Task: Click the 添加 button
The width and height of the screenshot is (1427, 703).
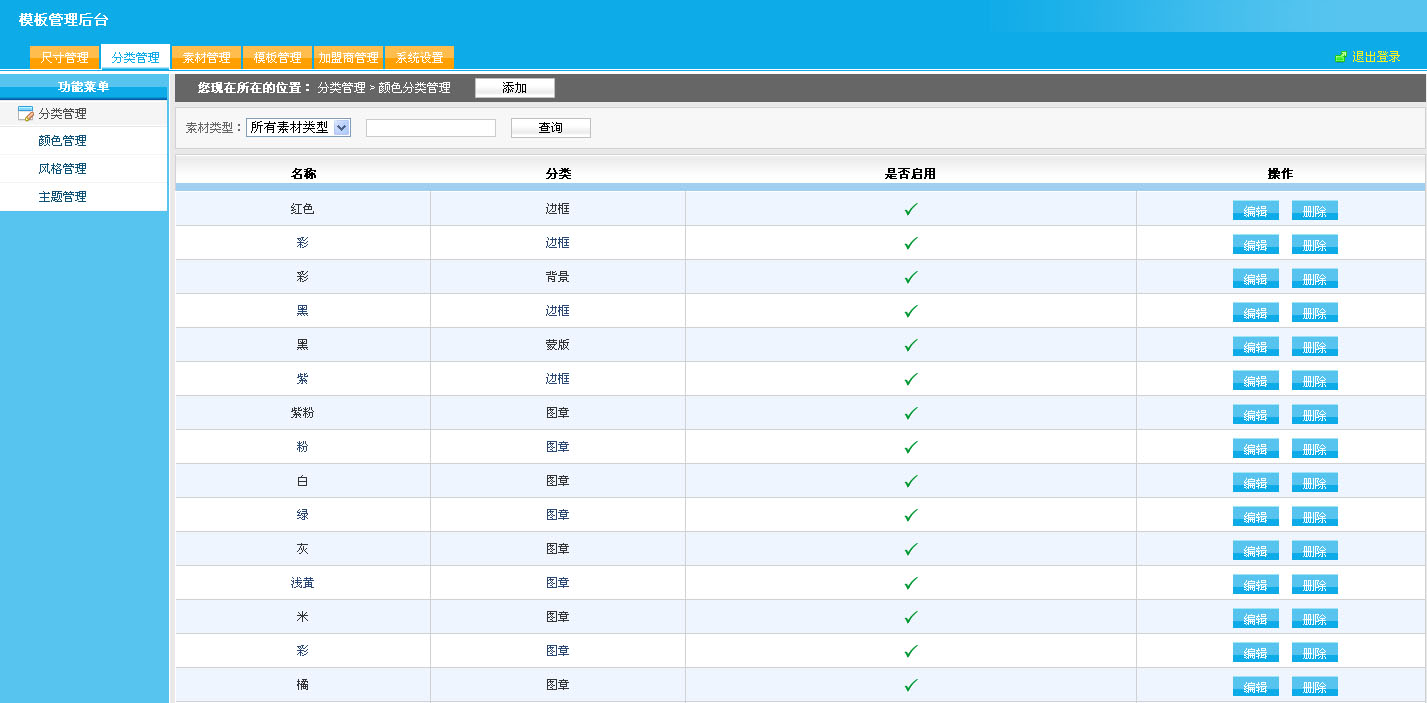Action: pos(515,88)
